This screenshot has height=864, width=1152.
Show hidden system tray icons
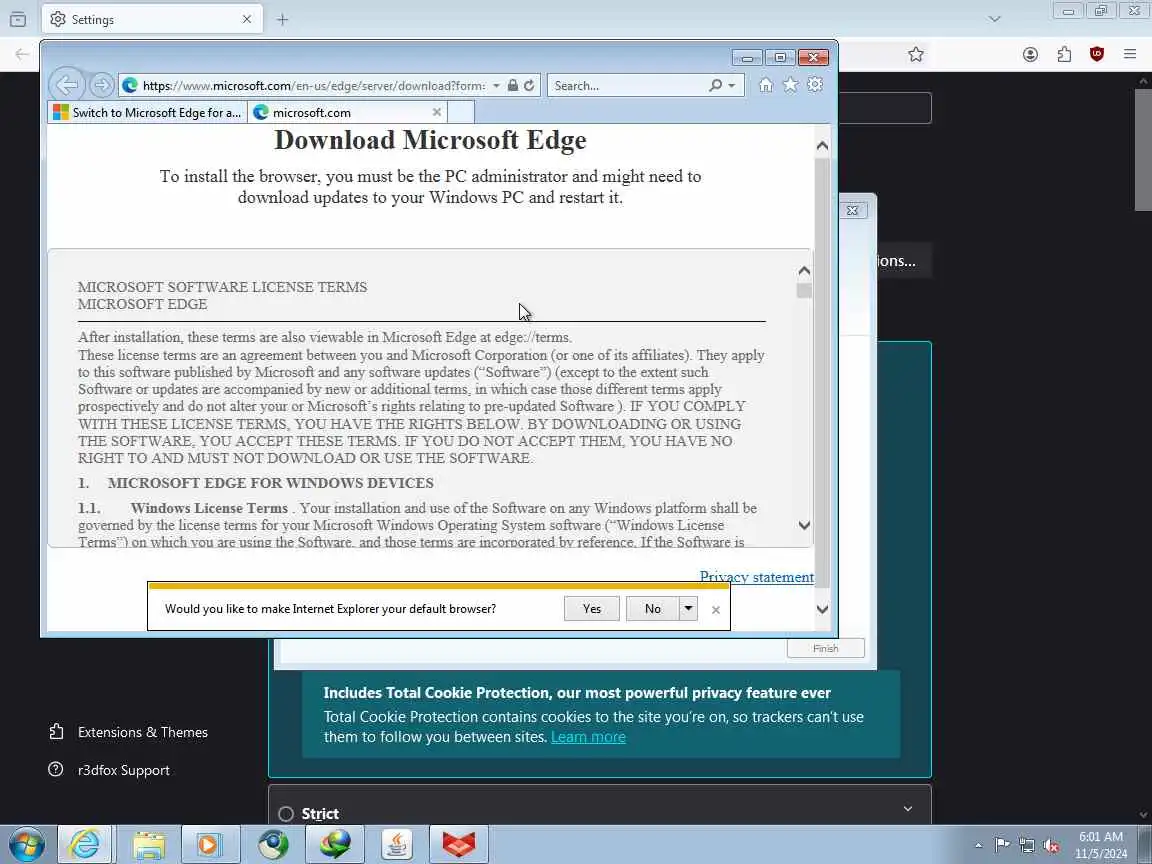tap(978, 845)
